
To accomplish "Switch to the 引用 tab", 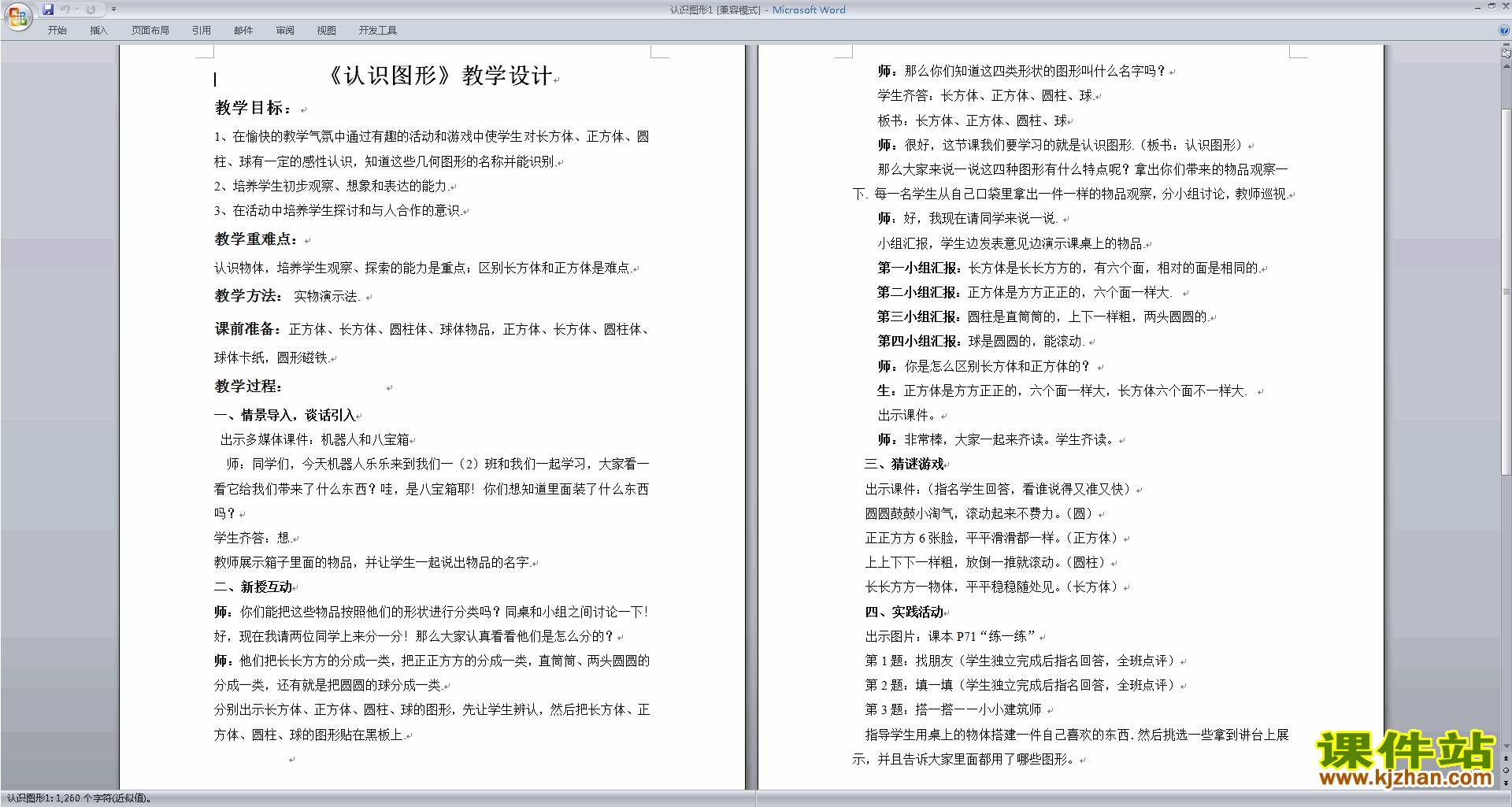I will (202, 30).
